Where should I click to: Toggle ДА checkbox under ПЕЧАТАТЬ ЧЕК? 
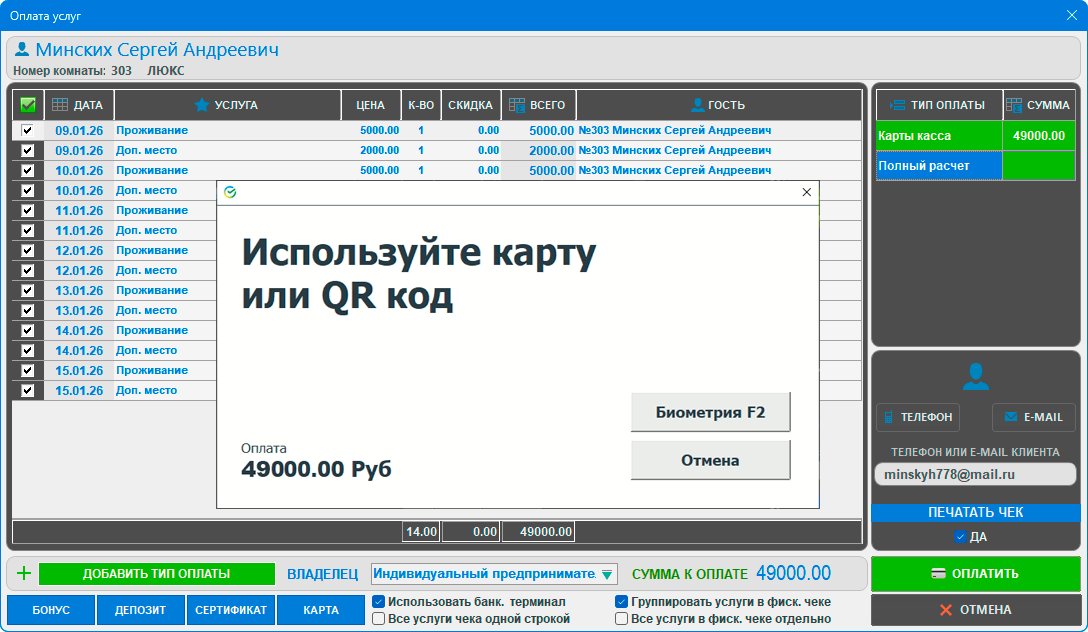click(960, 536)
